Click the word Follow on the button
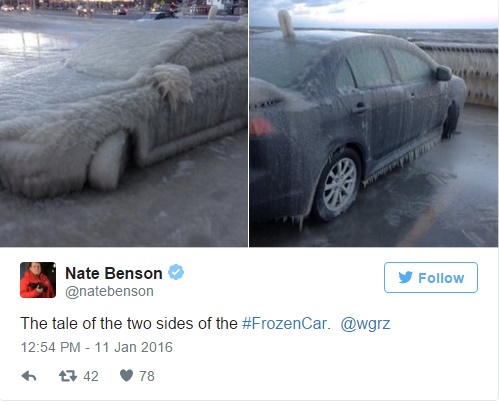The height and width of the screenshot is (405, 499). tap(441, 278)
